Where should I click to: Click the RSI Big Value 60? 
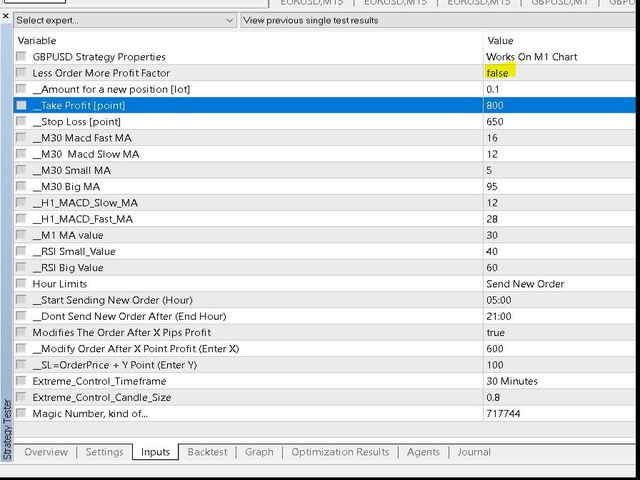click(492, 268)
